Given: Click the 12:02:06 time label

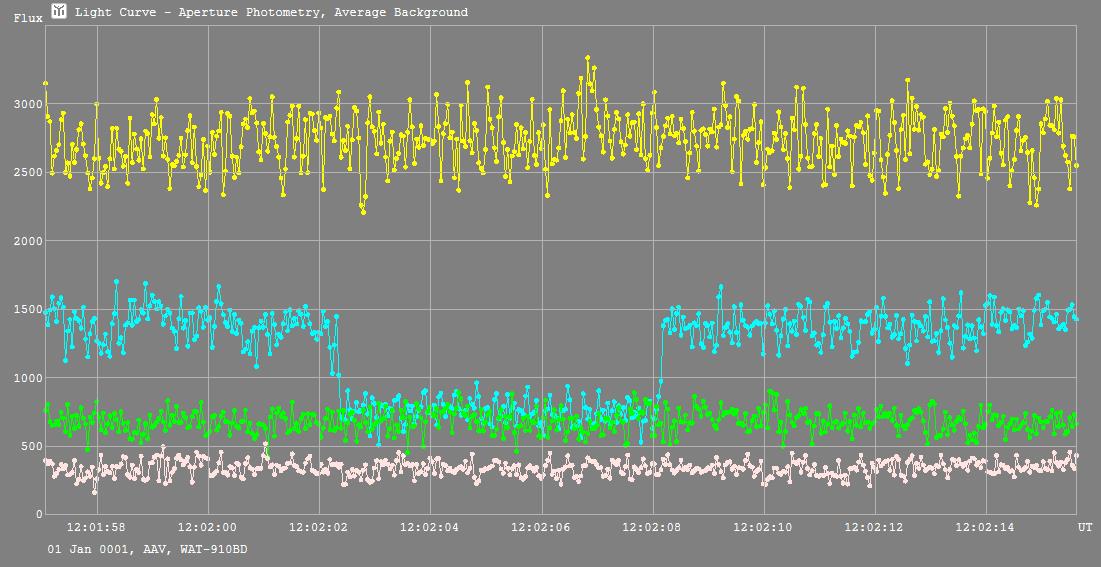Looking at the screenshot, I should (541, 527).
